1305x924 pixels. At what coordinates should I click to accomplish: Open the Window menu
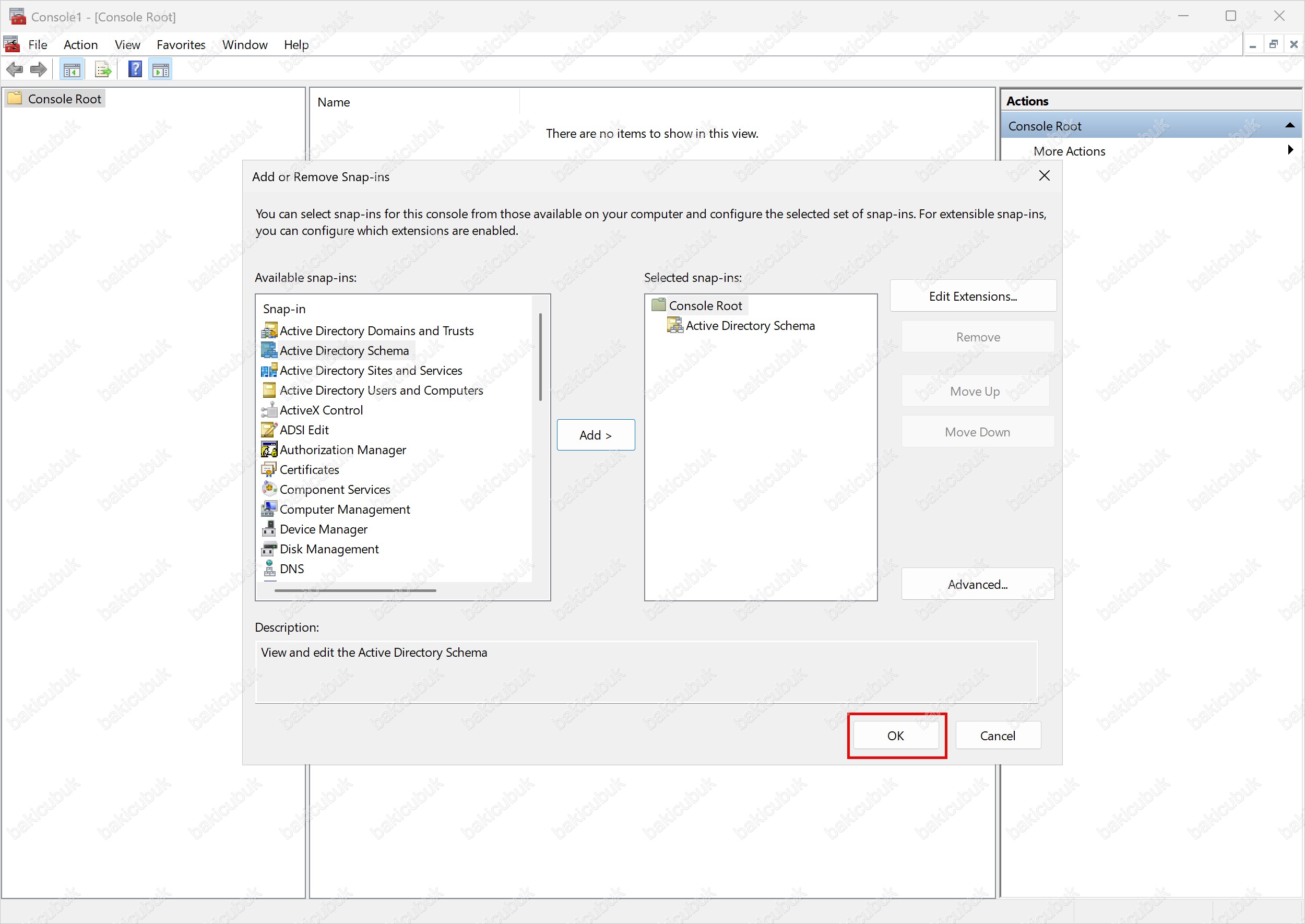245,44
